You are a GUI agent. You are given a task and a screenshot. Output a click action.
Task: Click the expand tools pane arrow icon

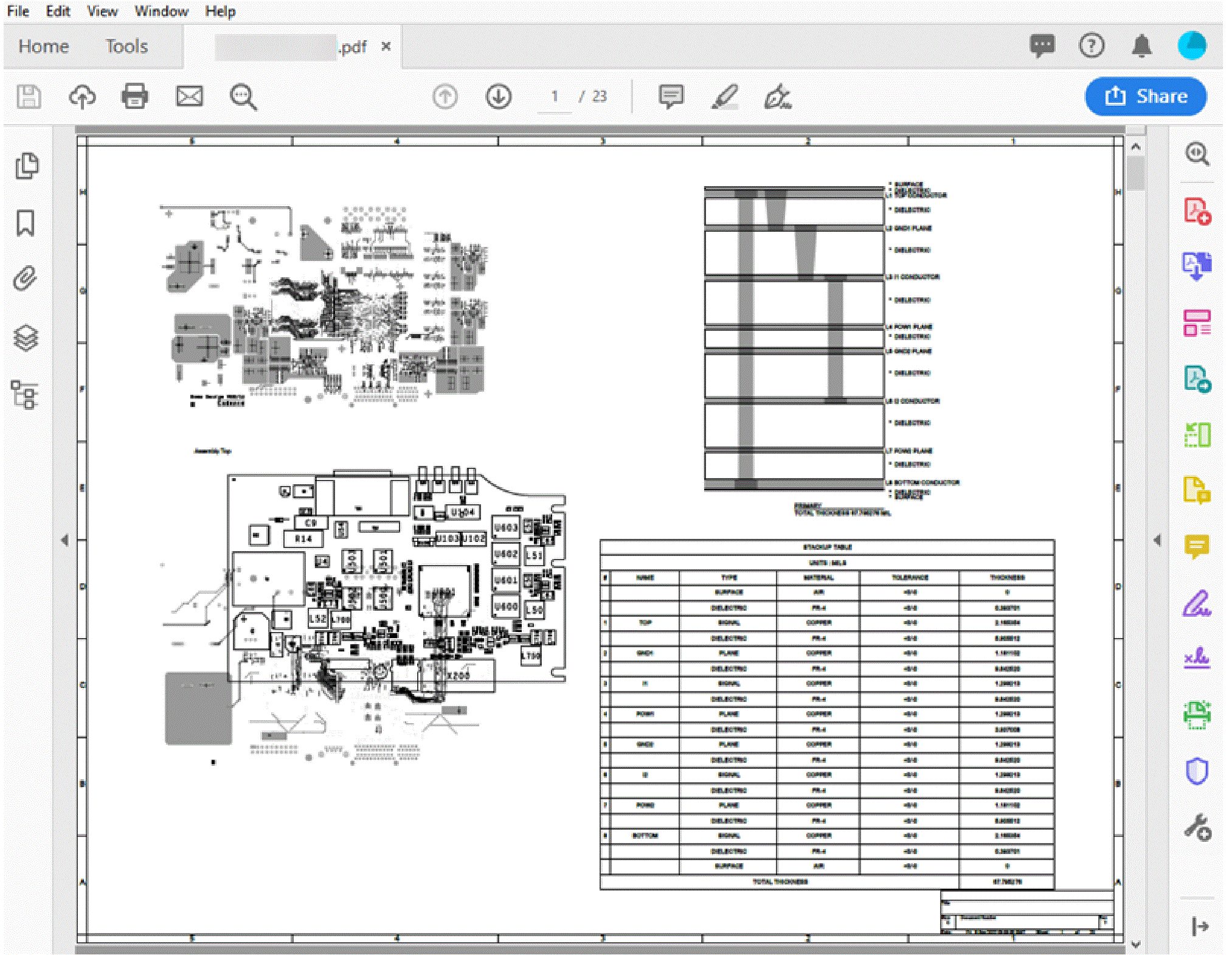pyautogui.click(x=1200, y=926)
